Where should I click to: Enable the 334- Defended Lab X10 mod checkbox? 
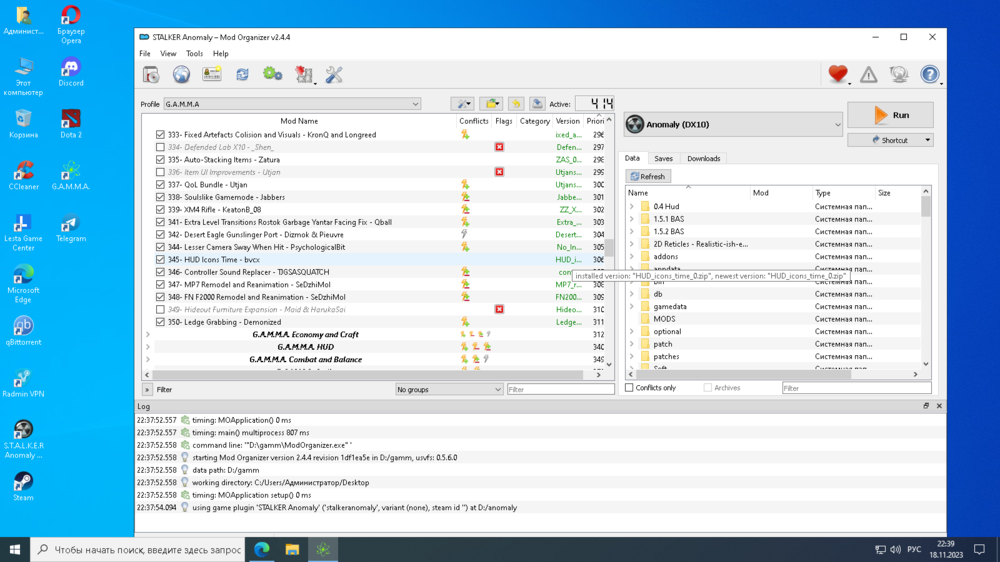point(160,147)
